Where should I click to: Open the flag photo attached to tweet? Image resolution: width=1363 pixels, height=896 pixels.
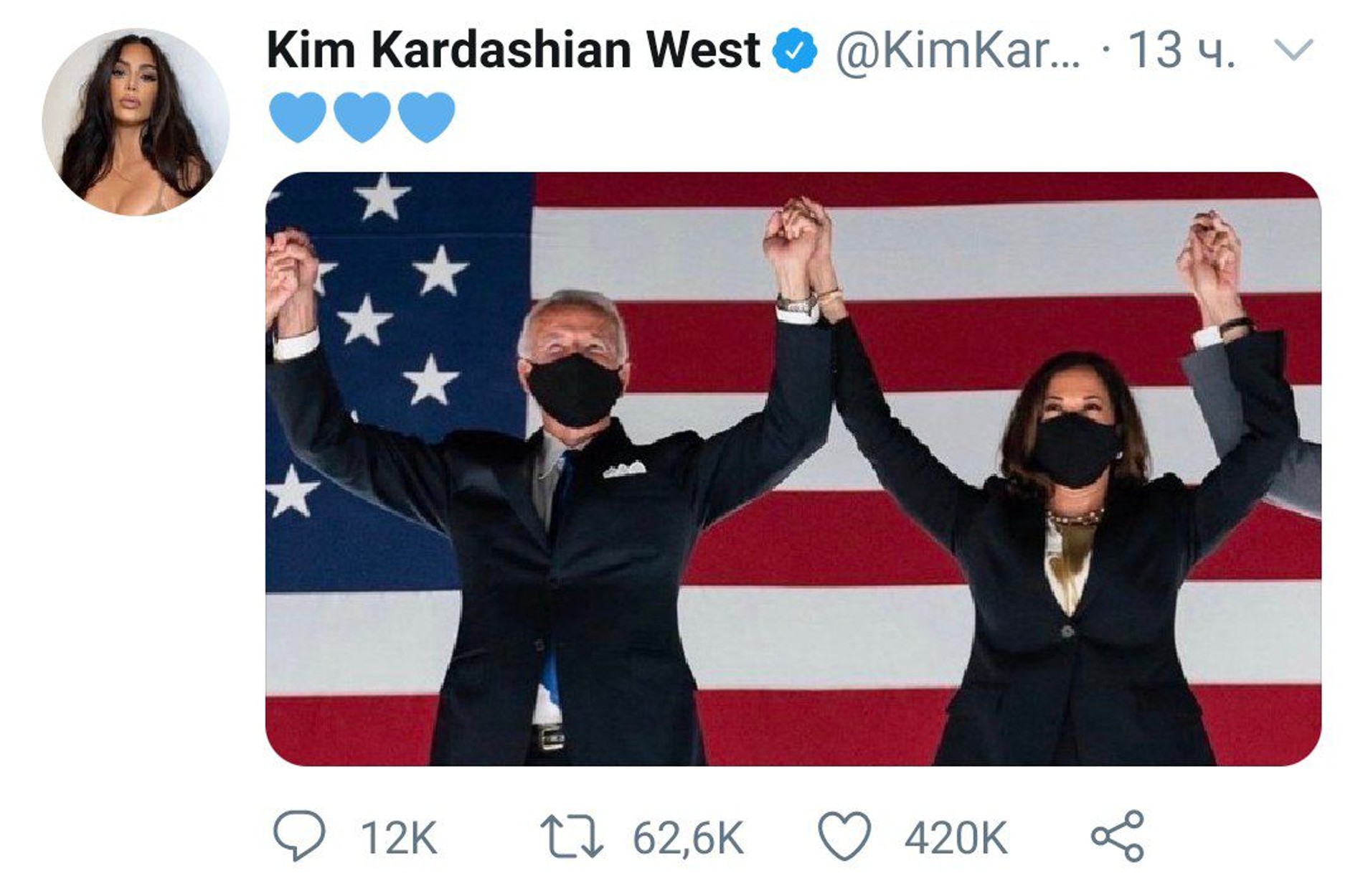point(793,469)
